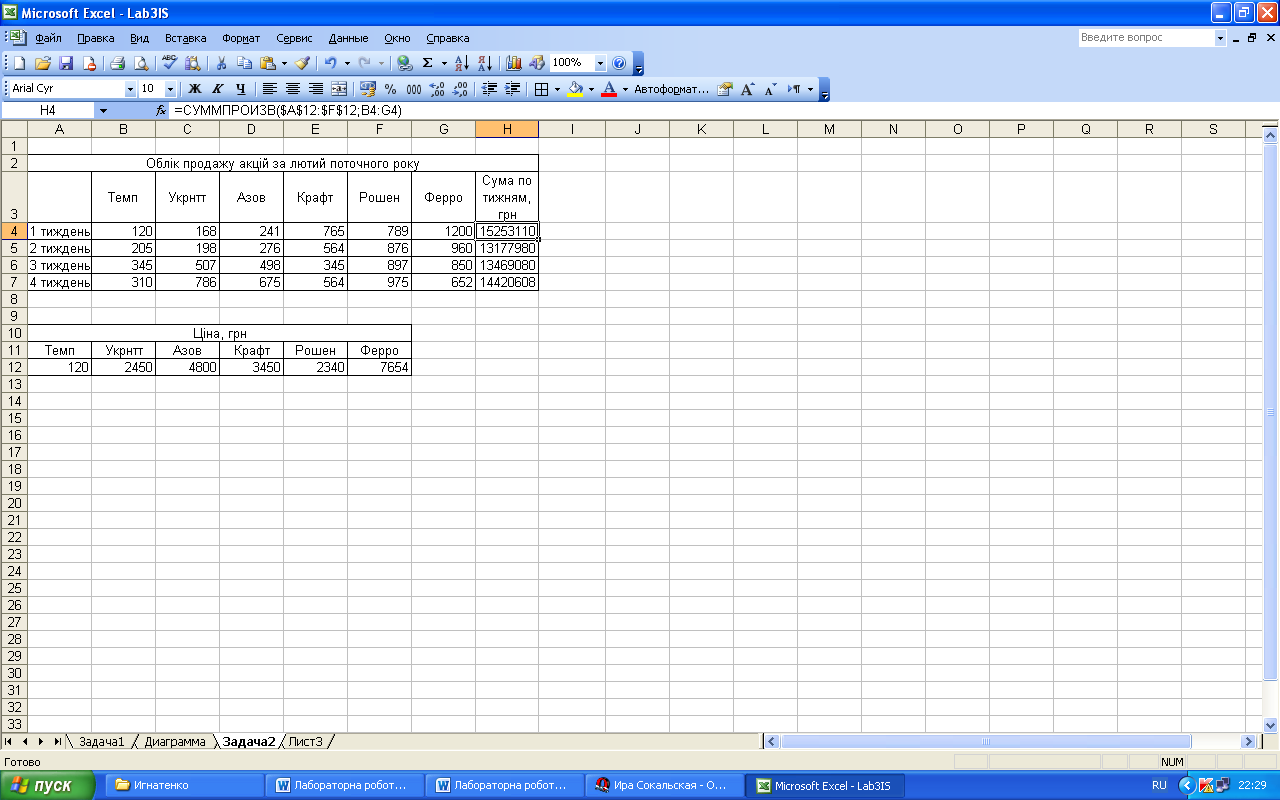Switch to the Диаграмма sheet tab
This screenshot has width=1280, height=800.
click(x=174, y=741)
